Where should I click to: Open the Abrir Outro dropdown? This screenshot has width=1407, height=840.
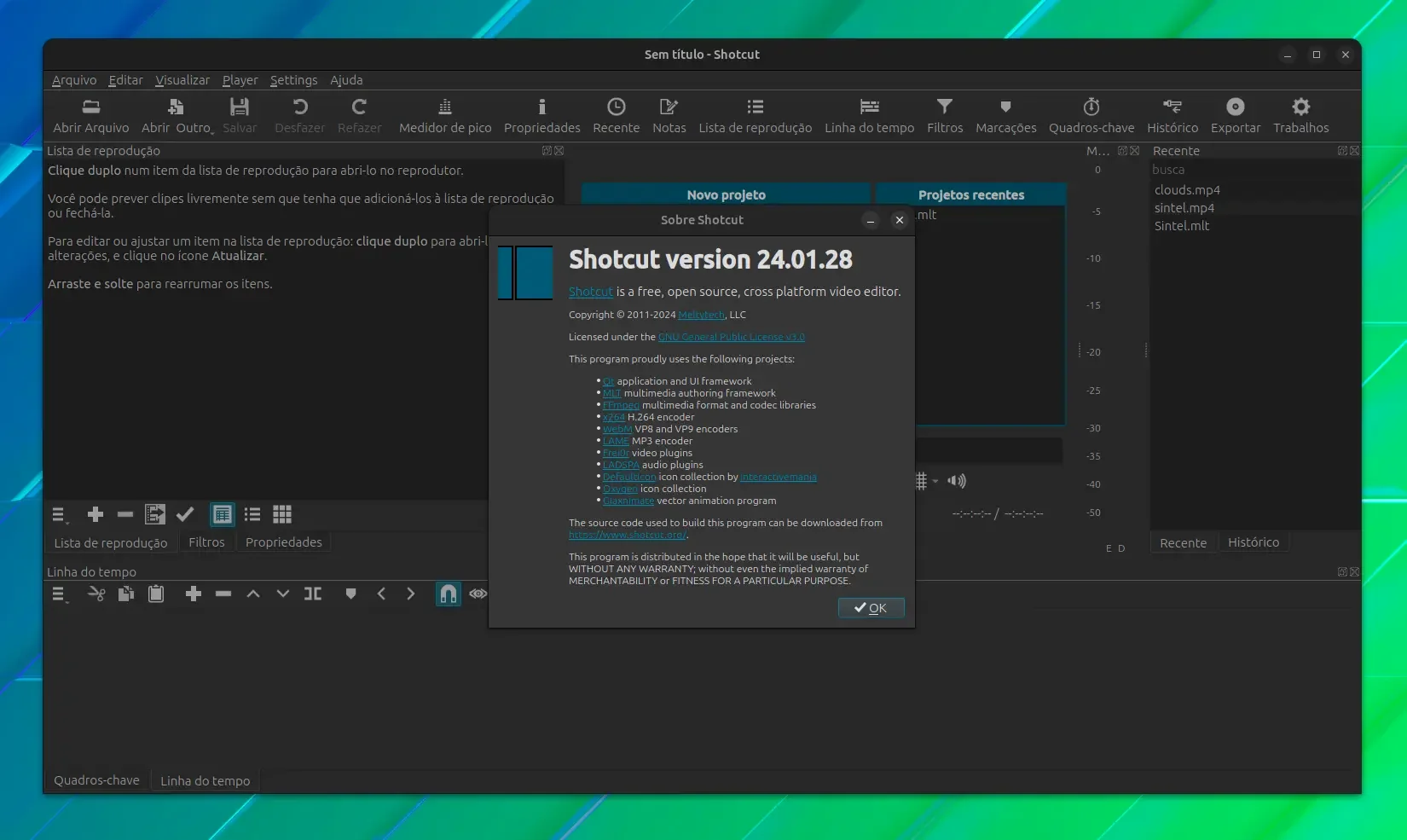coord(177,116)
